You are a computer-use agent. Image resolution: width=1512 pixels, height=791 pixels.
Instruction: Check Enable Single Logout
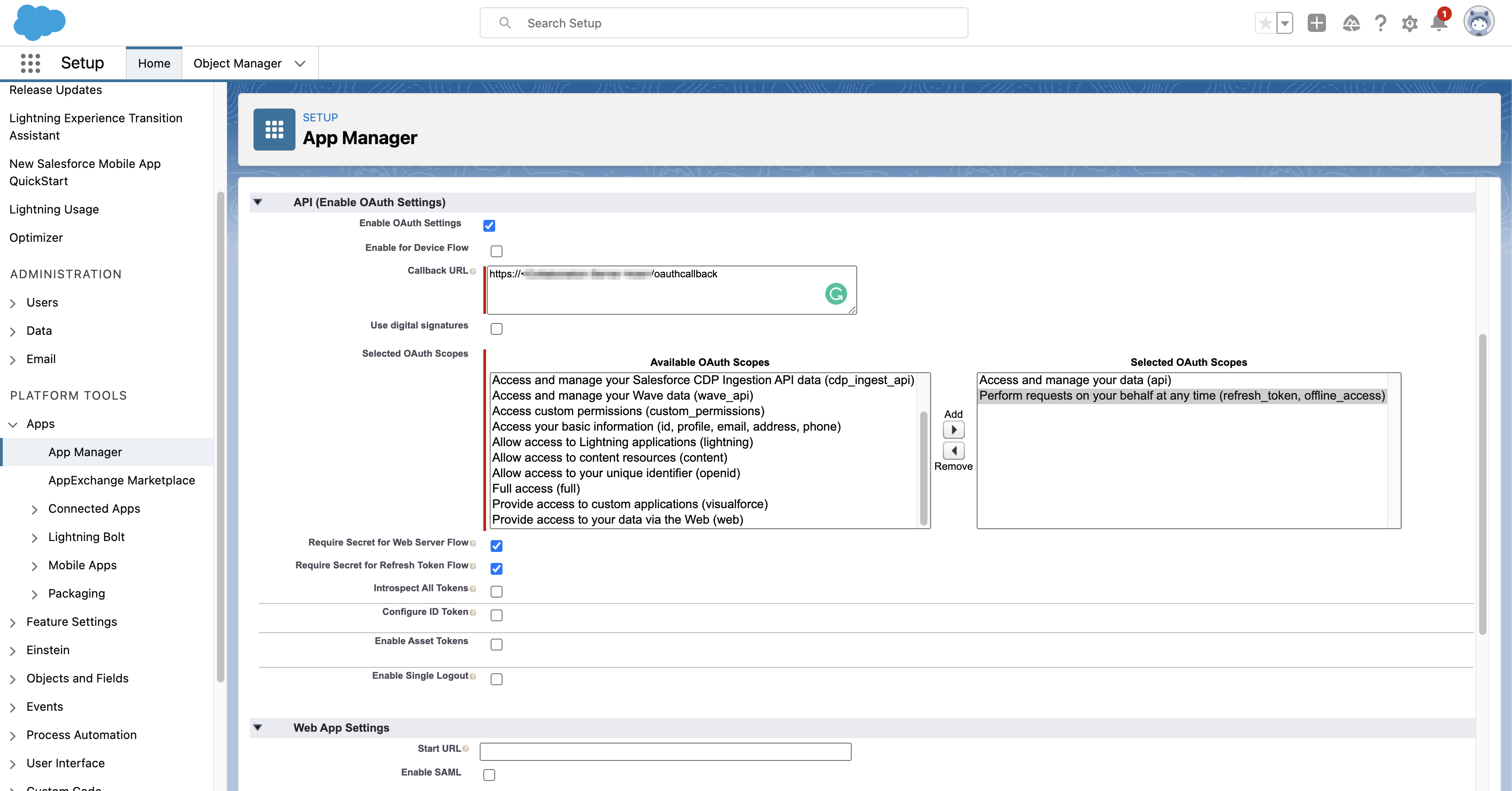(497, 679)
